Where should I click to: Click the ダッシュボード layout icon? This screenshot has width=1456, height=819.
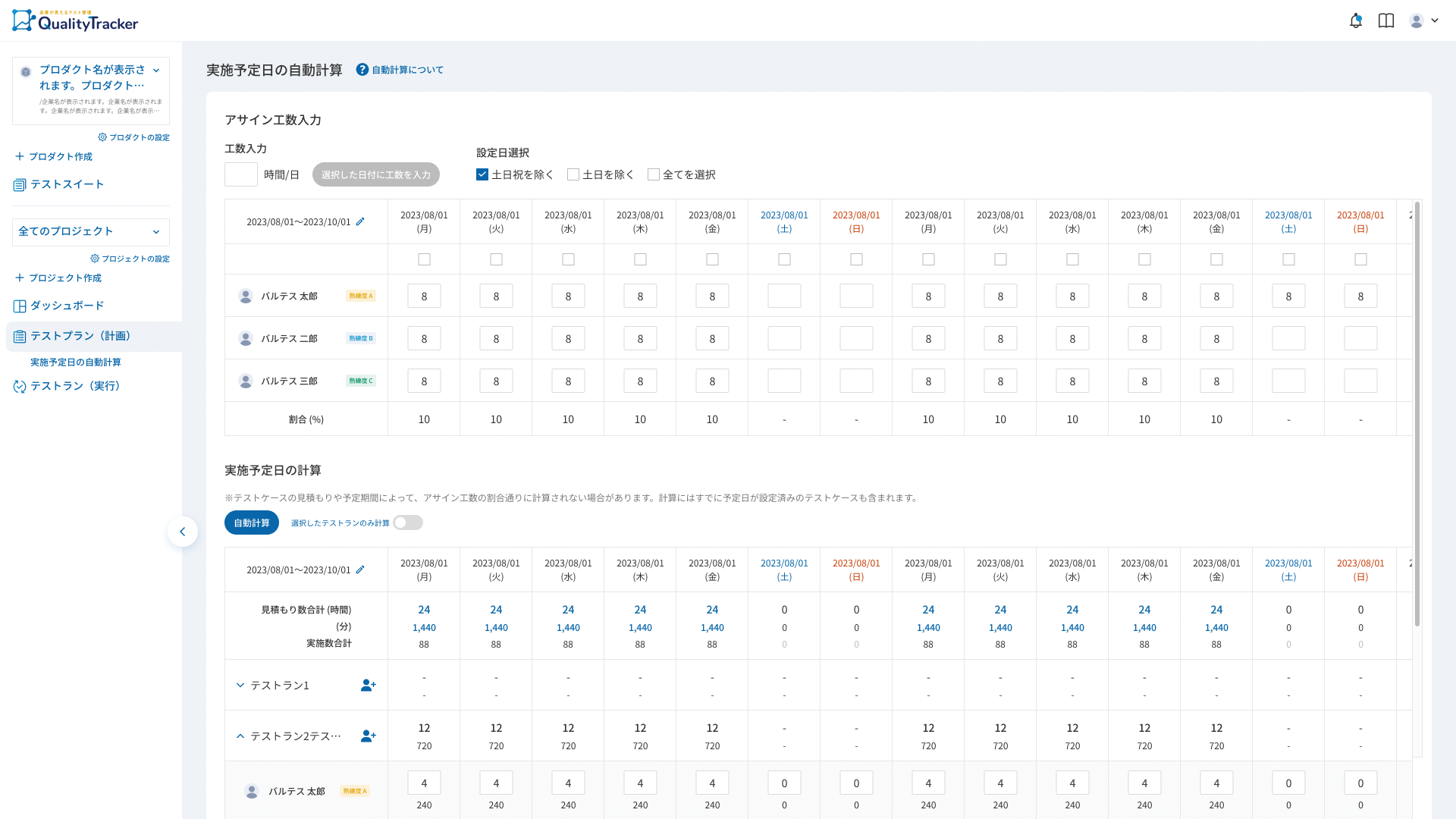(20, 306)
